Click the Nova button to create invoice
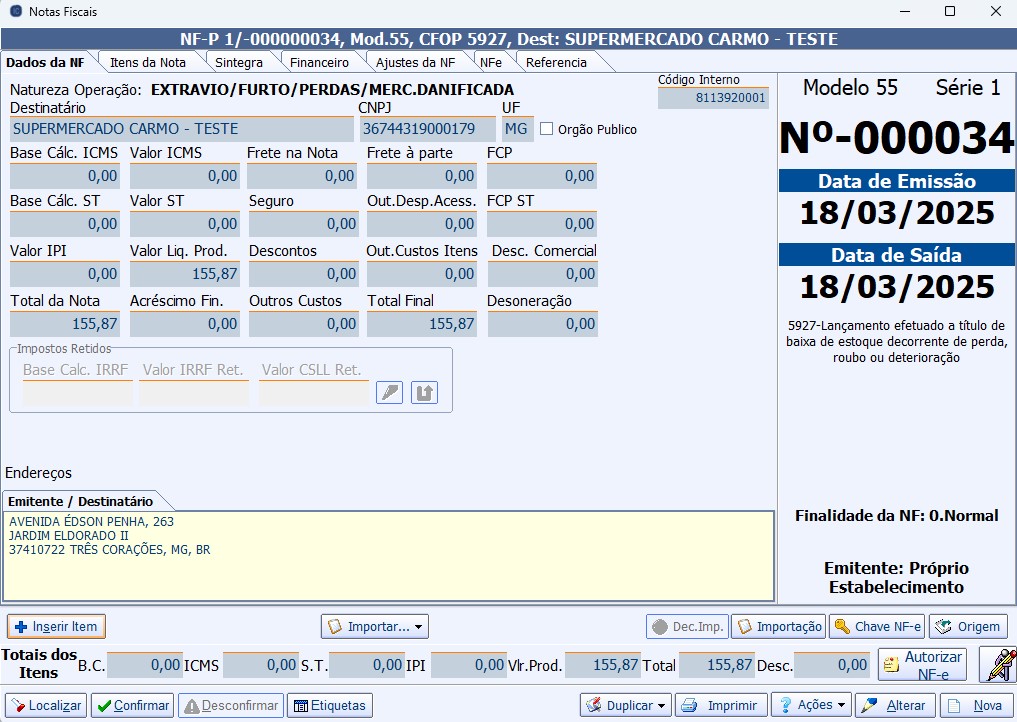Image resolution: width=1017 pixels, height=722 pixels. pyautogui.click(x=976, y=705)
